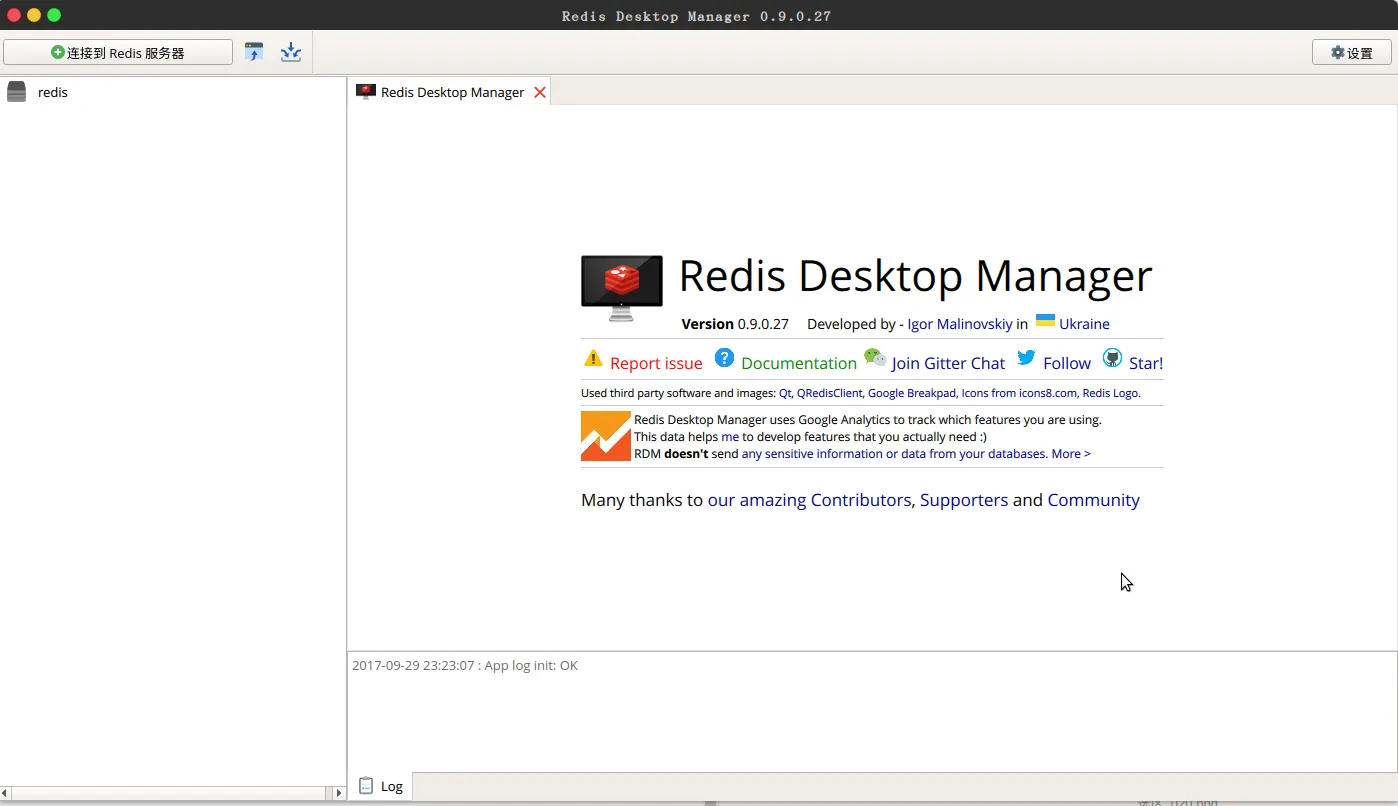Click the GitHub Star icon
The height and width of the screenshot is (806, 1398).
[x=1112, y=358]
